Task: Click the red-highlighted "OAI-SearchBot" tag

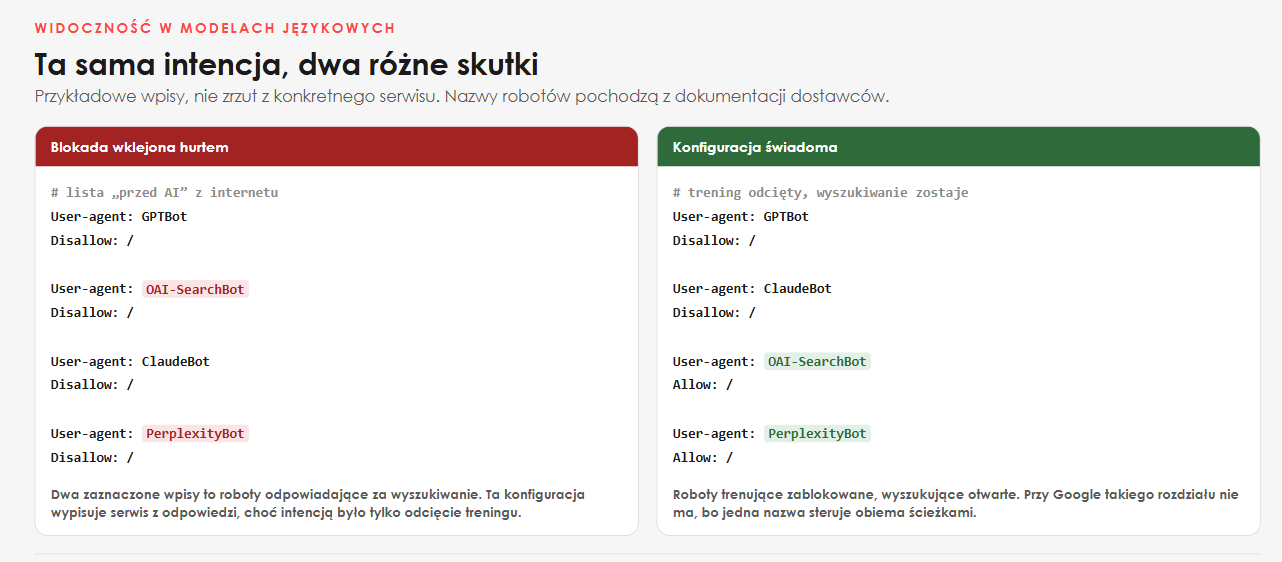Action: coord(195,289)
